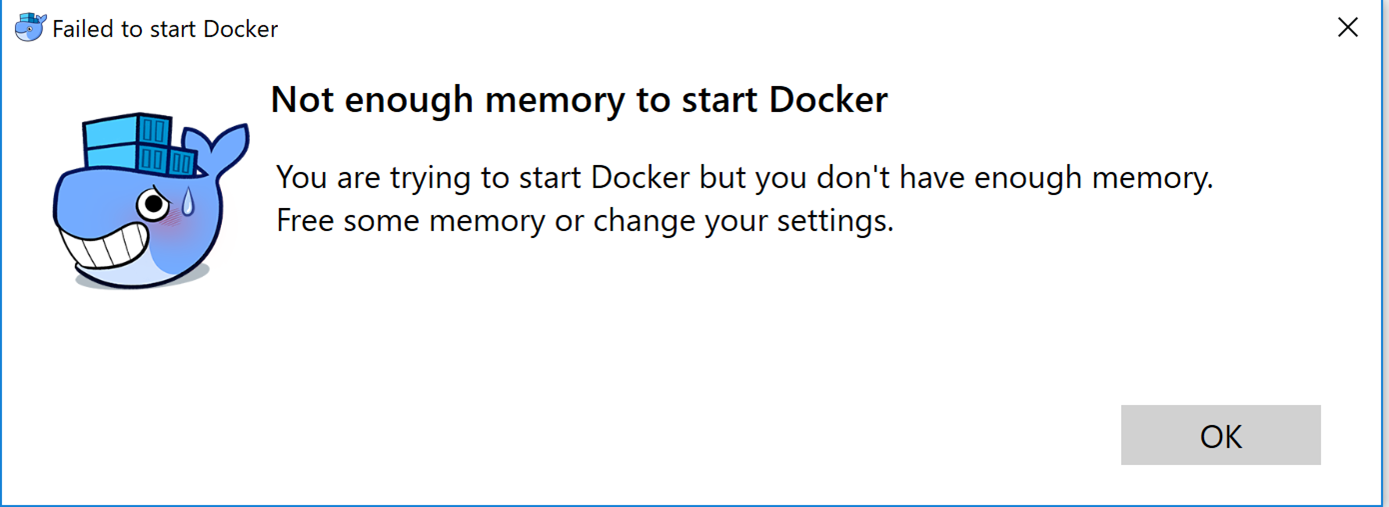
Task: Close the Failed to start Docker dialog
Action: click(1347, 28)
